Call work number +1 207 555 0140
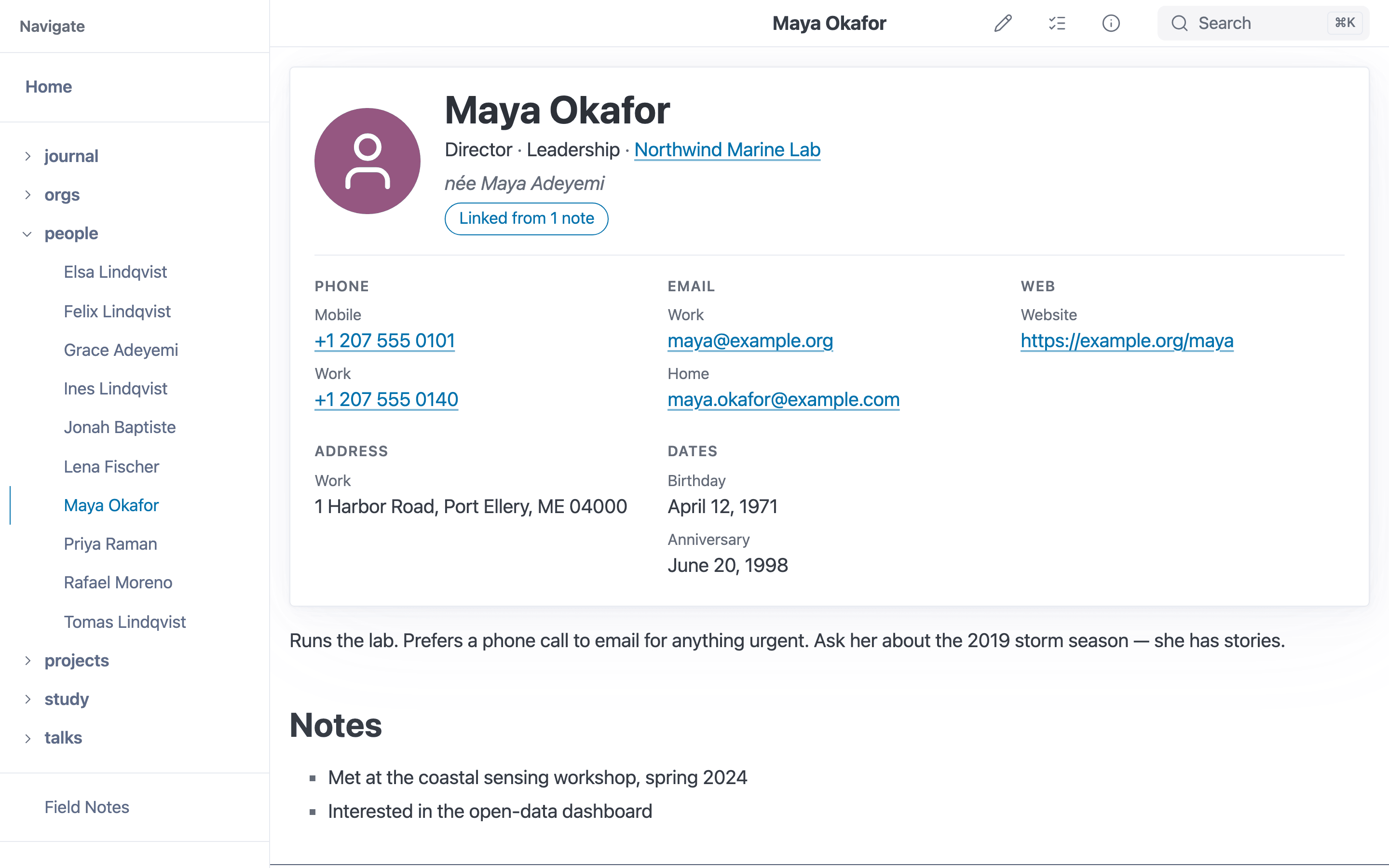The image size is (1389, 868). coord(386,400)
